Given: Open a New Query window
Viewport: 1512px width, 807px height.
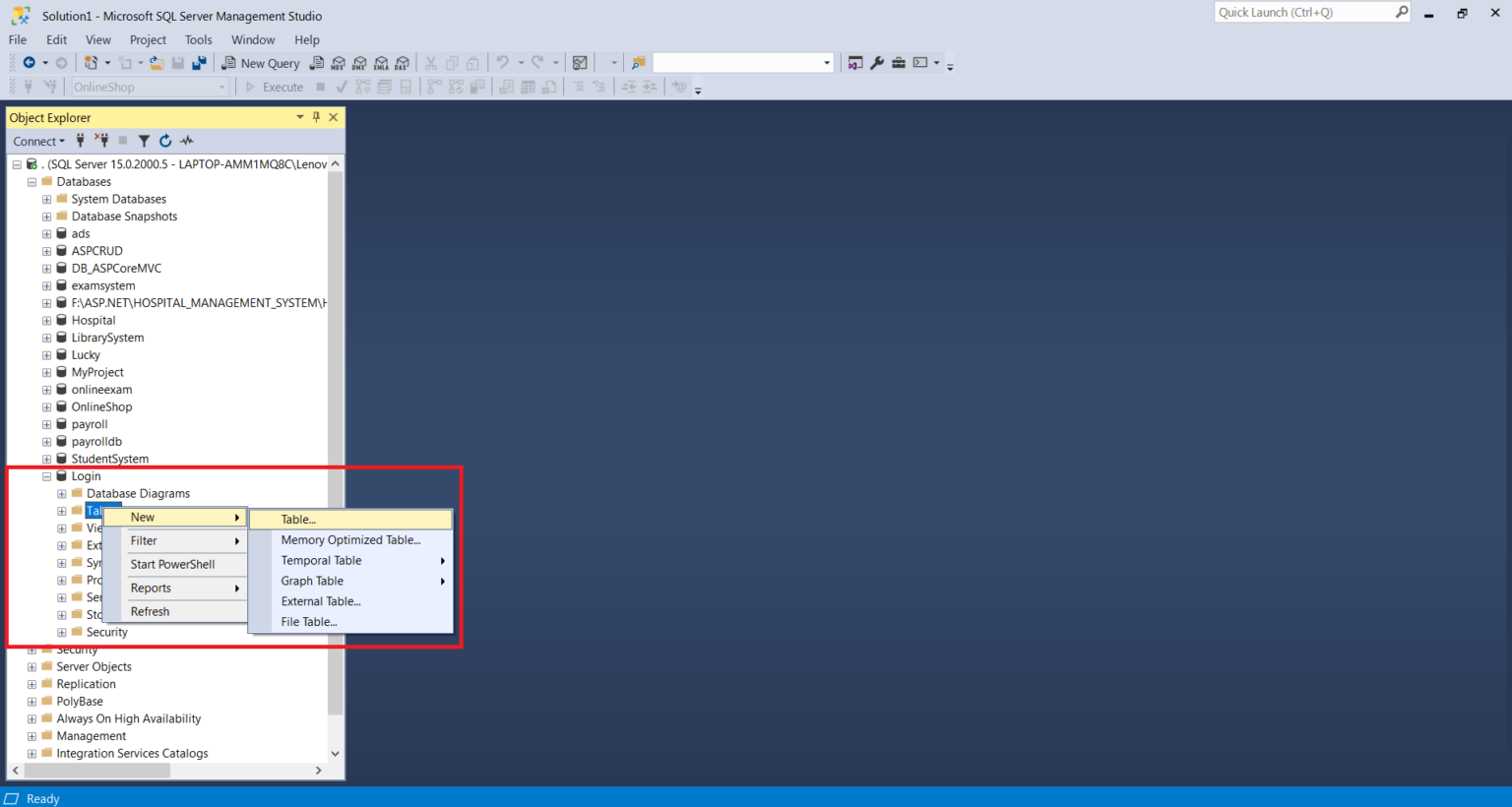Looking at the screenshot, I should 261,62.
